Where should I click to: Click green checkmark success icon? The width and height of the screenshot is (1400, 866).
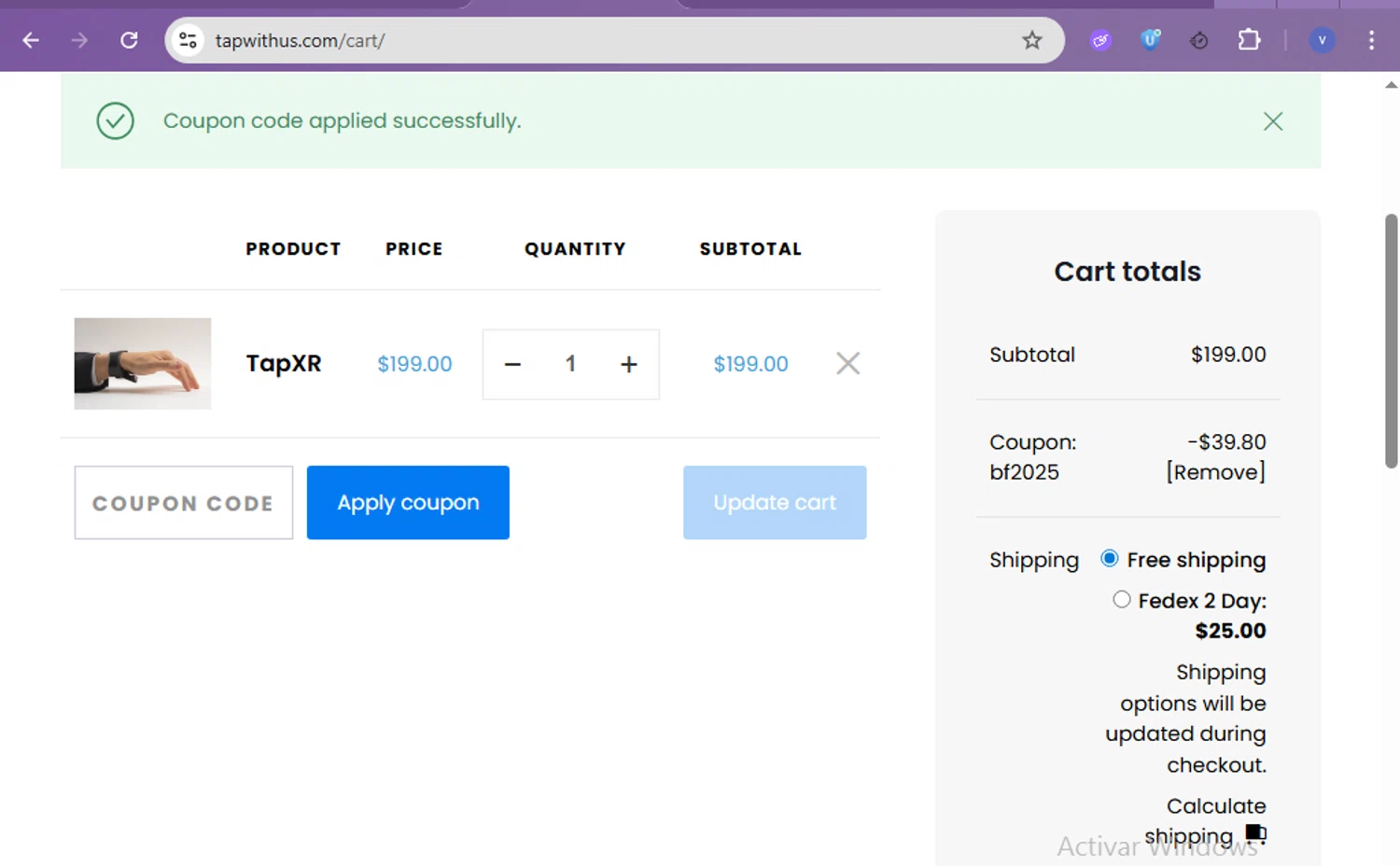(x=116, y=120)
